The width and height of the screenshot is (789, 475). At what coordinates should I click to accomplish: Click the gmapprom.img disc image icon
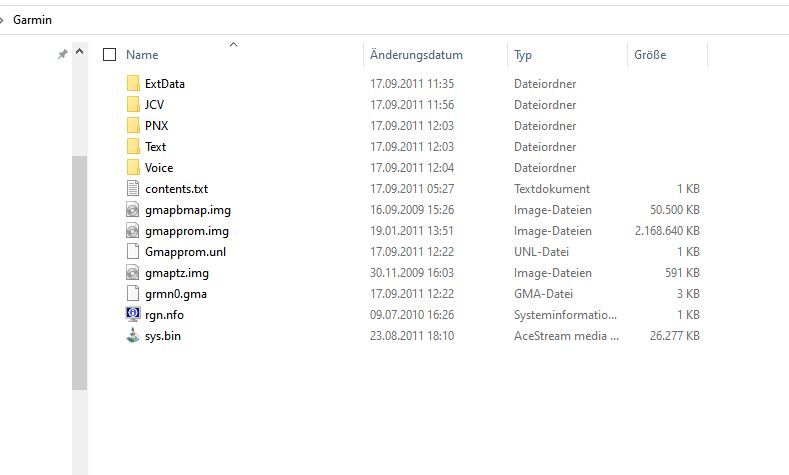132,231
